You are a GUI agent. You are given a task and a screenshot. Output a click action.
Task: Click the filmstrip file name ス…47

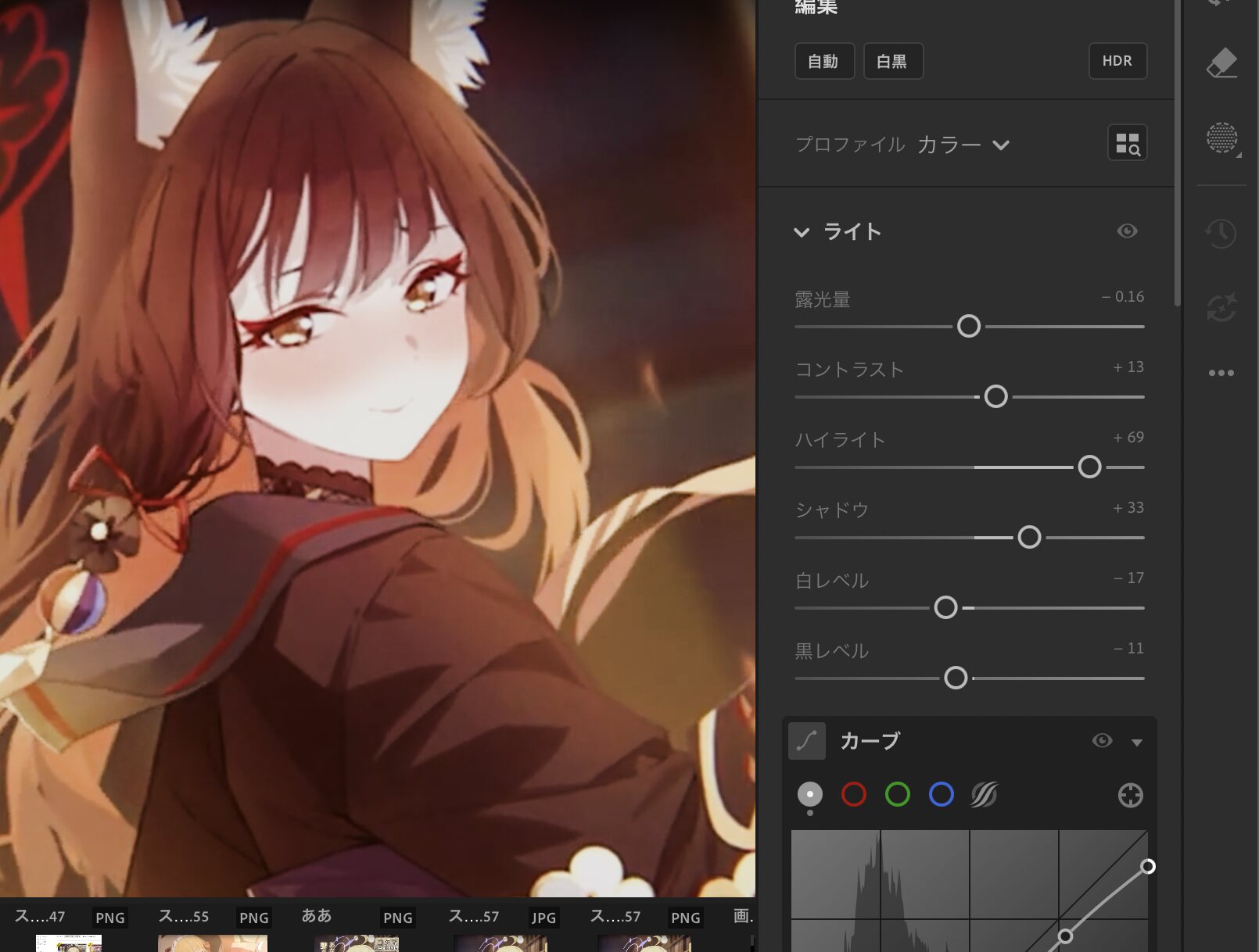pyautogui.click(x=40, y=916)
